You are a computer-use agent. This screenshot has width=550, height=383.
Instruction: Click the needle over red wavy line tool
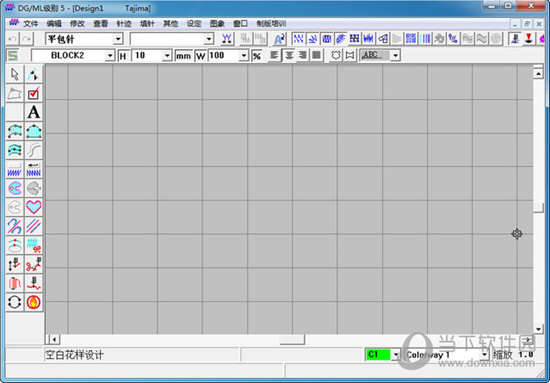click(33, 283)
